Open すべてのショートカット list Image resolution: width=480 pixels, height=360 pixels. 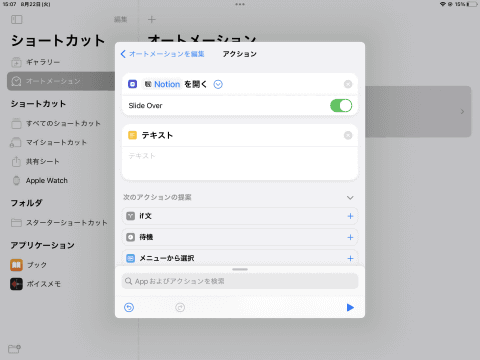[61, 123]
